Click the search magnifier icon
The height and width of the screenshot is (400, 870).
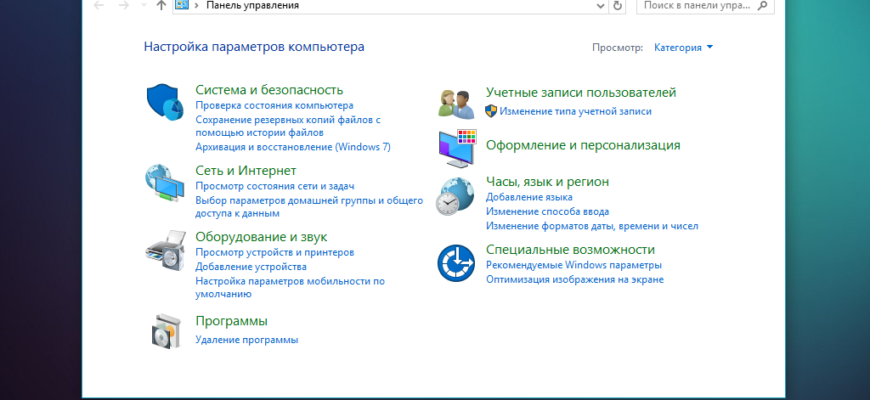tap(762, 6)
